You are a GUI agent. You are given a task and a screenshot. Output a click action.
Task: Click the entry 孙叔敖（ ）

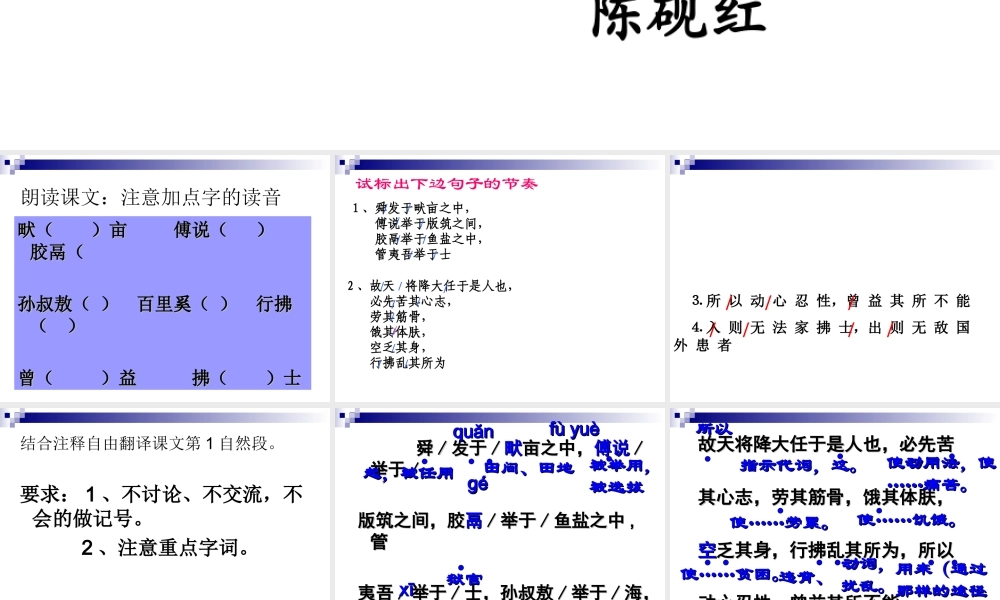(x=63, y=304)
